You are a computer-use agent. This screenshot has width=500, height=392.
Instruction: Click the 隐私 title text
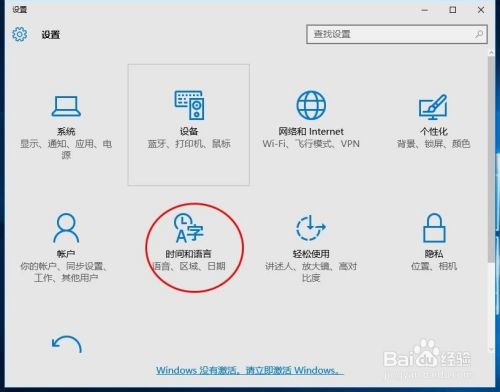(x=434, y=254)
